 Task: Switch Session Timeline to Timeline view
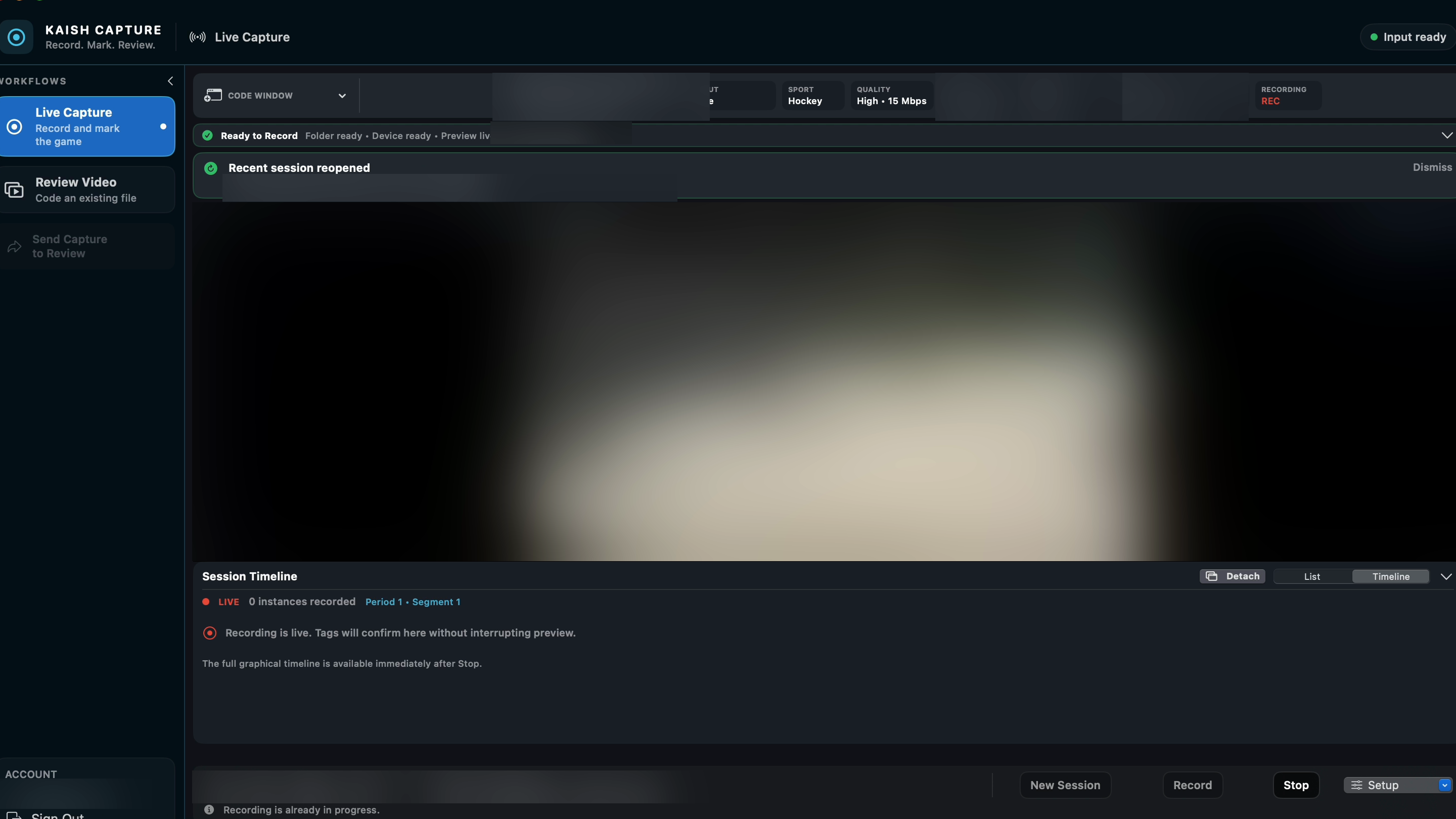tap(1390, 576)
